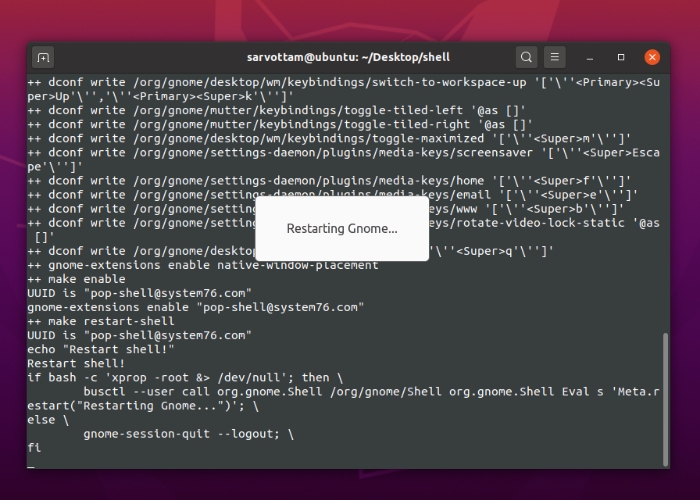This screenshot has width=700, height=500.
Task: Click the 'fi' line
Action: coord(34,447)
